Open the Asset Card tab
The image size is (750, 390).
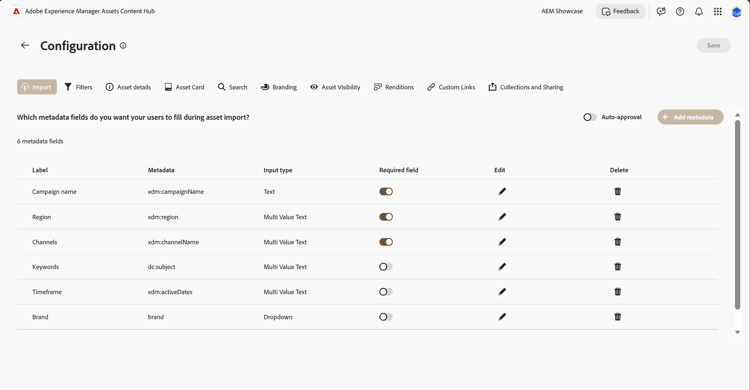184,87
